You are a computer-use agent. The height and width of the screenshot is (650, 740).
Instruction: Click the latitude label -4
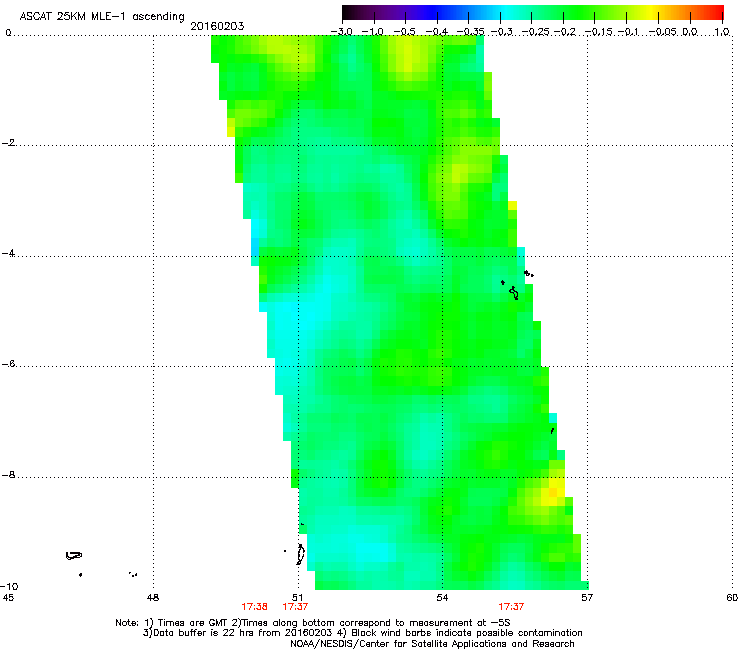(9, 253)
